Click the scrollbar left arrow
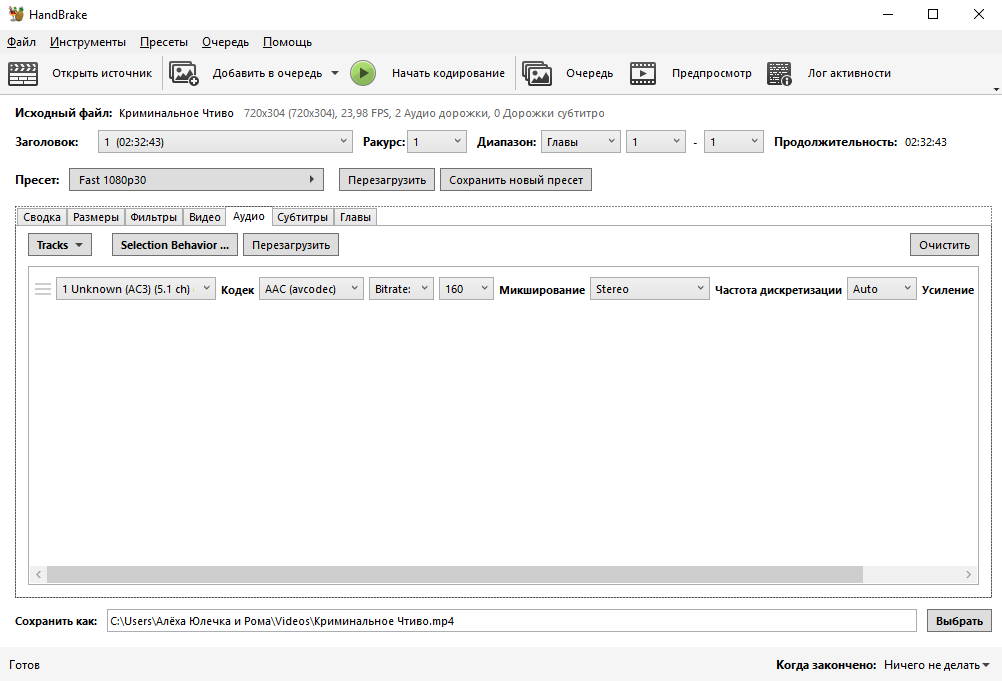Viewport: 1002px width, 681px height. (x=38, y=574)
